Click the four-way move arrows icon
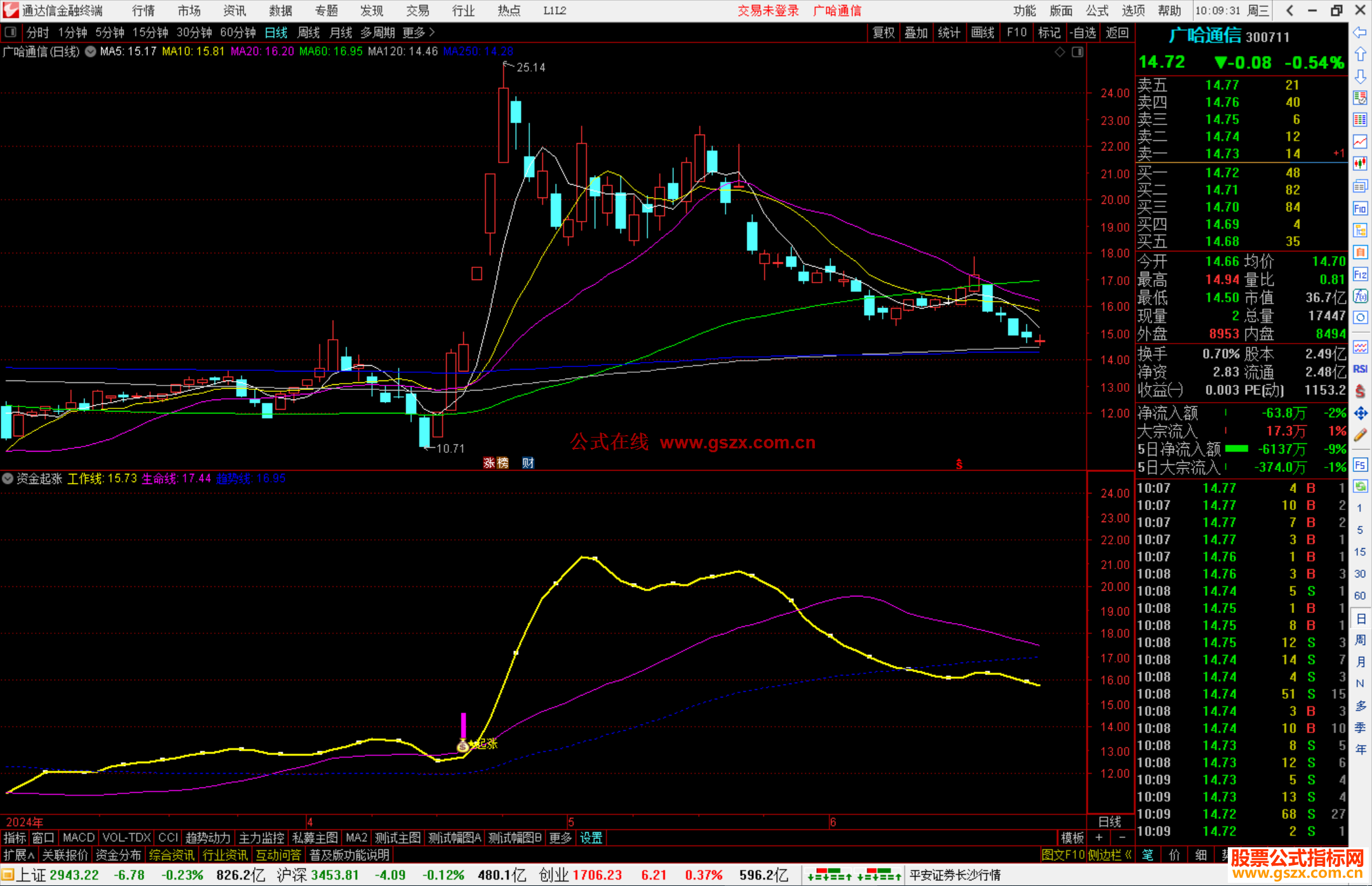The width and height of the screenshot is (1372, 886). (1360, 413)
